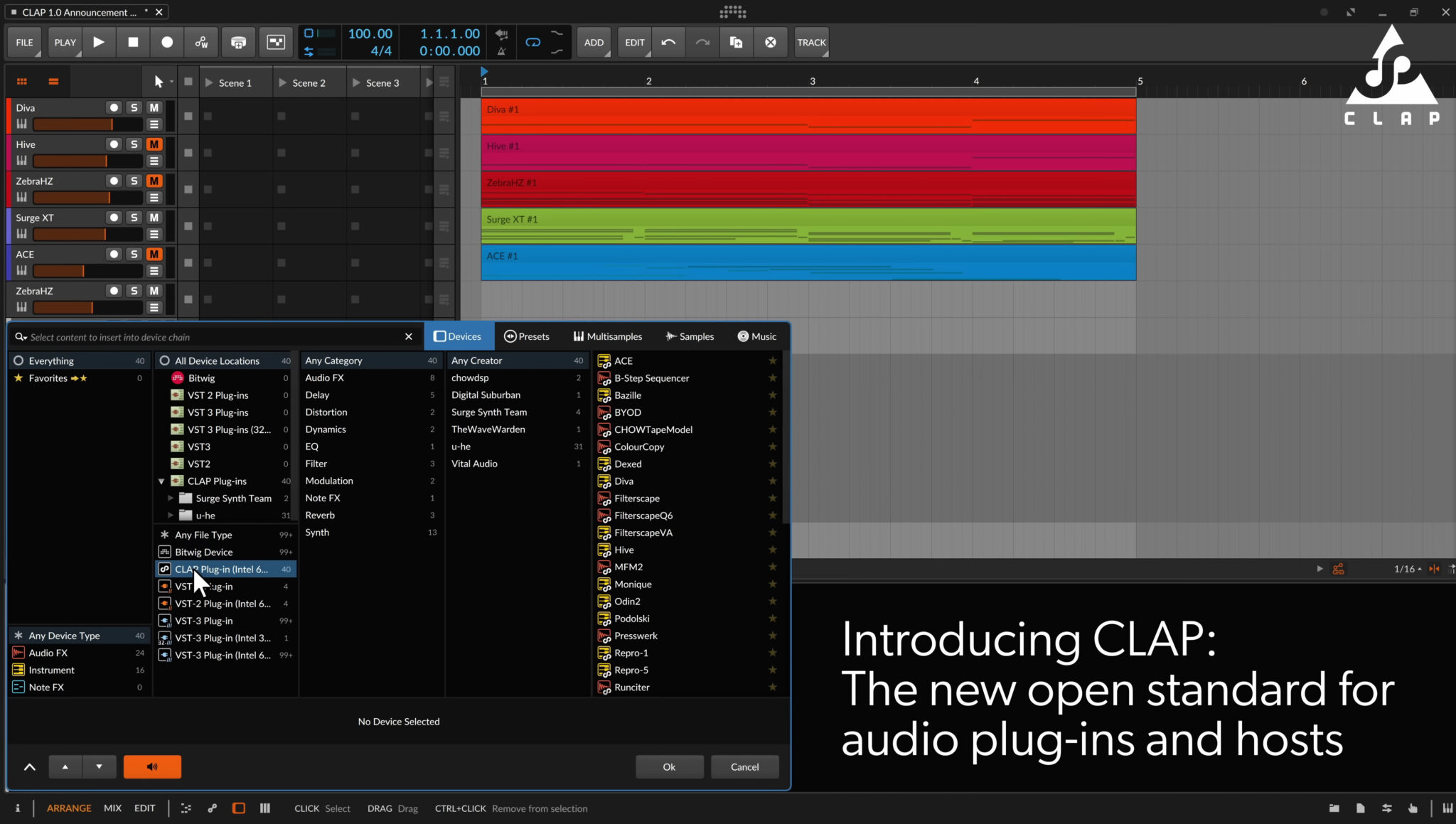Image resolution: width=1456 pixels, height=824 pixels.
Task: Click the Play transport button
Action: click(x=99, y=42)
